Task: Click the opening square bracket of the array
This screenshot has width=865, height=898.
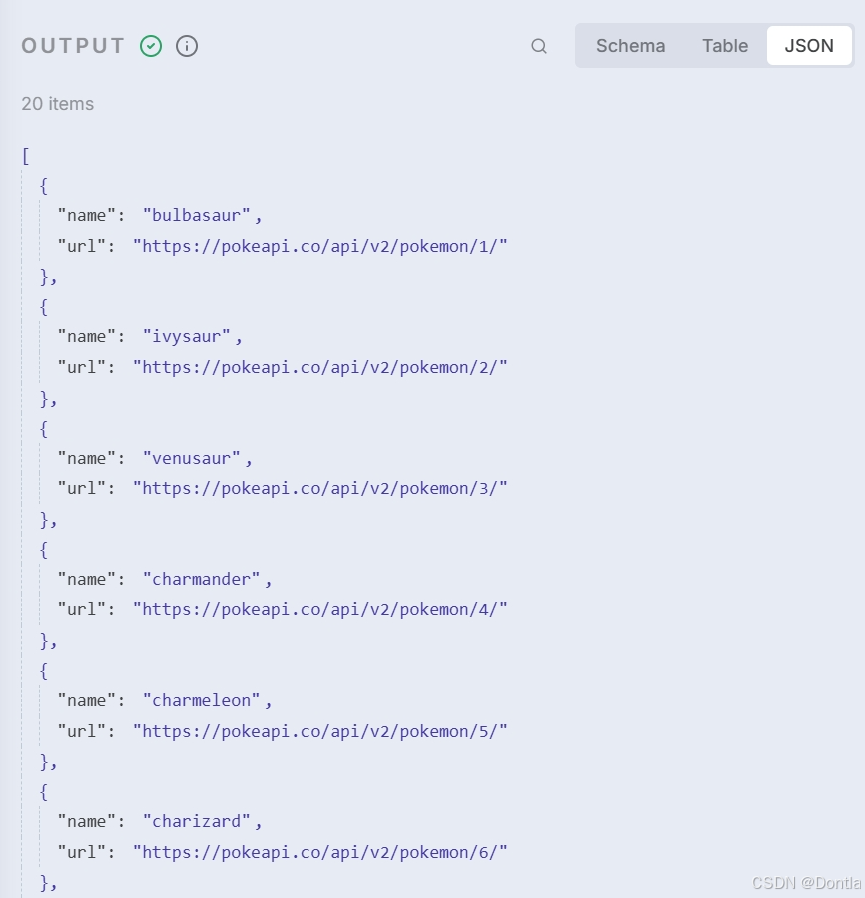Action: pyautogui.click(x=26, y=156)
